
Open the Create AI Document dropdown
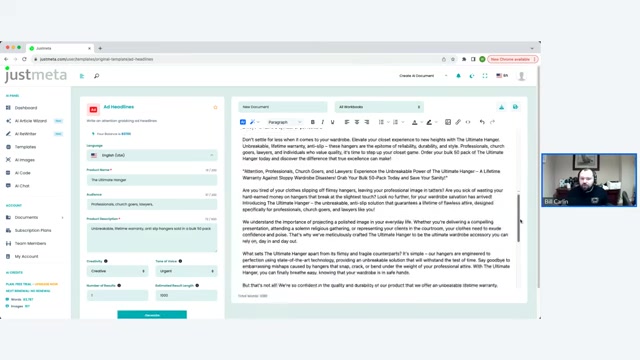pos(423,76)
